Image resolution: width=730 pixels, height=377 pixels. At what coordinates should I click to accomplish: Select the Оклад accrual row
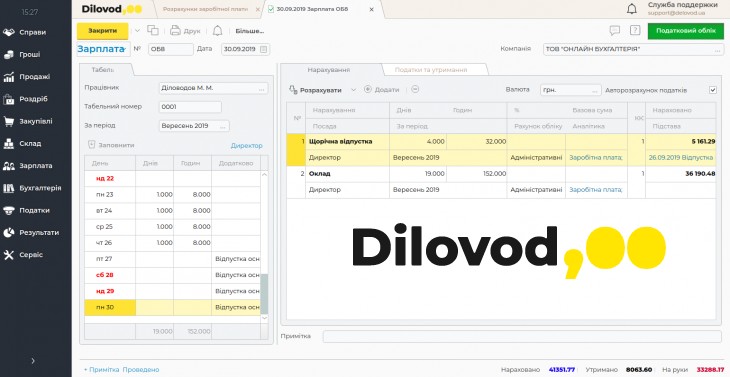click(501, 182)
